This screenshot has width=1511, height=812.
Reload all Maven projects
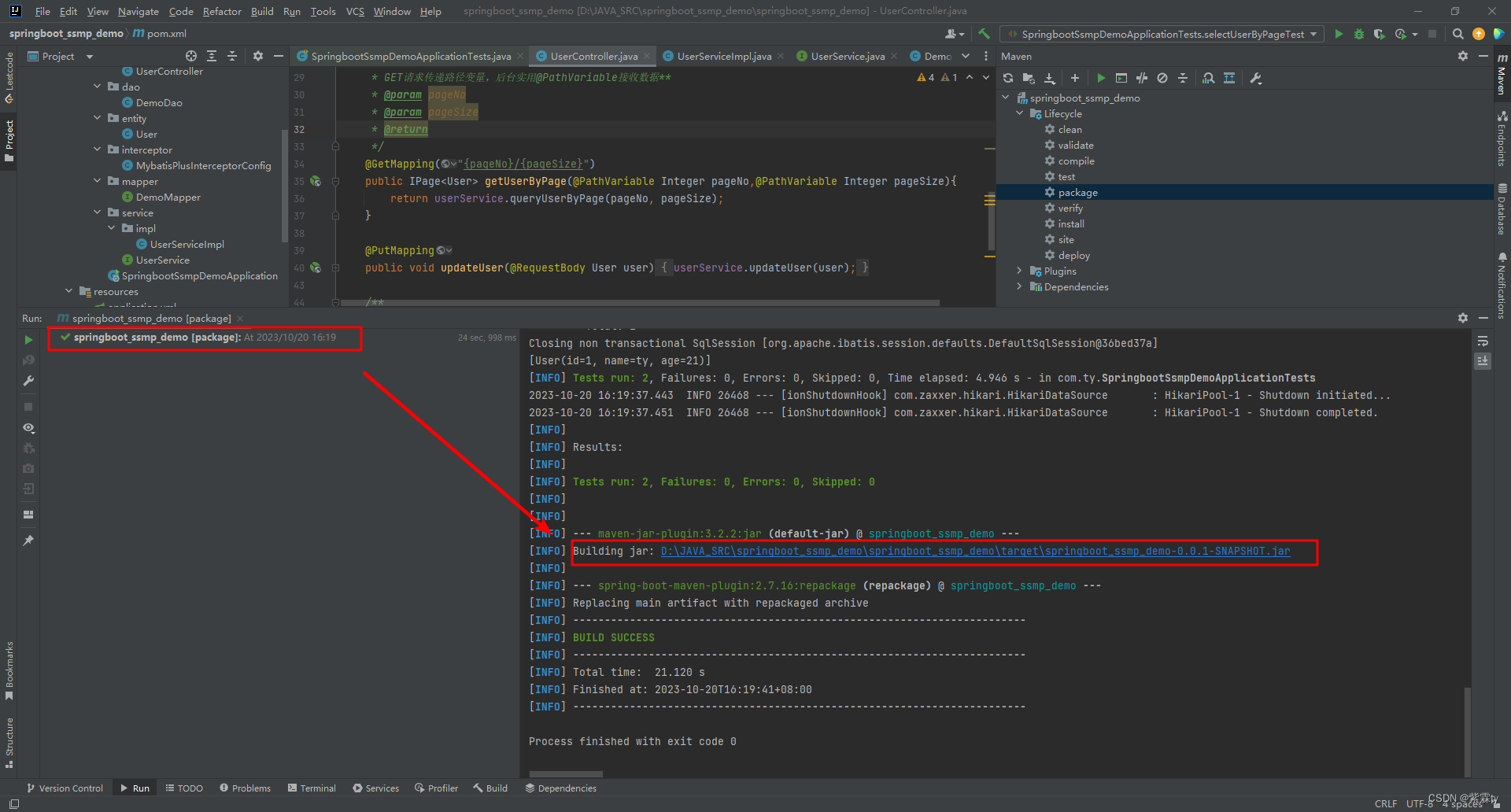point(1008,78)
